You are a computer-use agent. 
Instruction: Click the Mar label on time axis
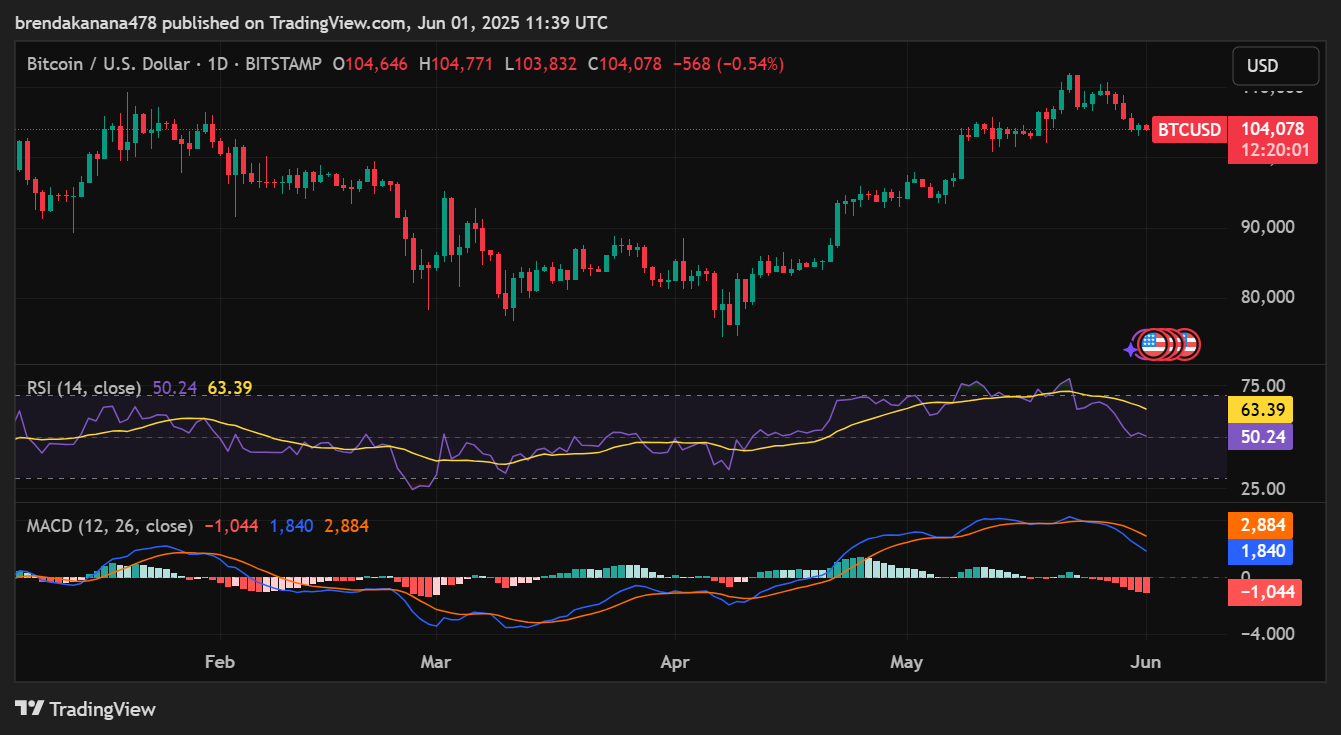click(435, 662)
